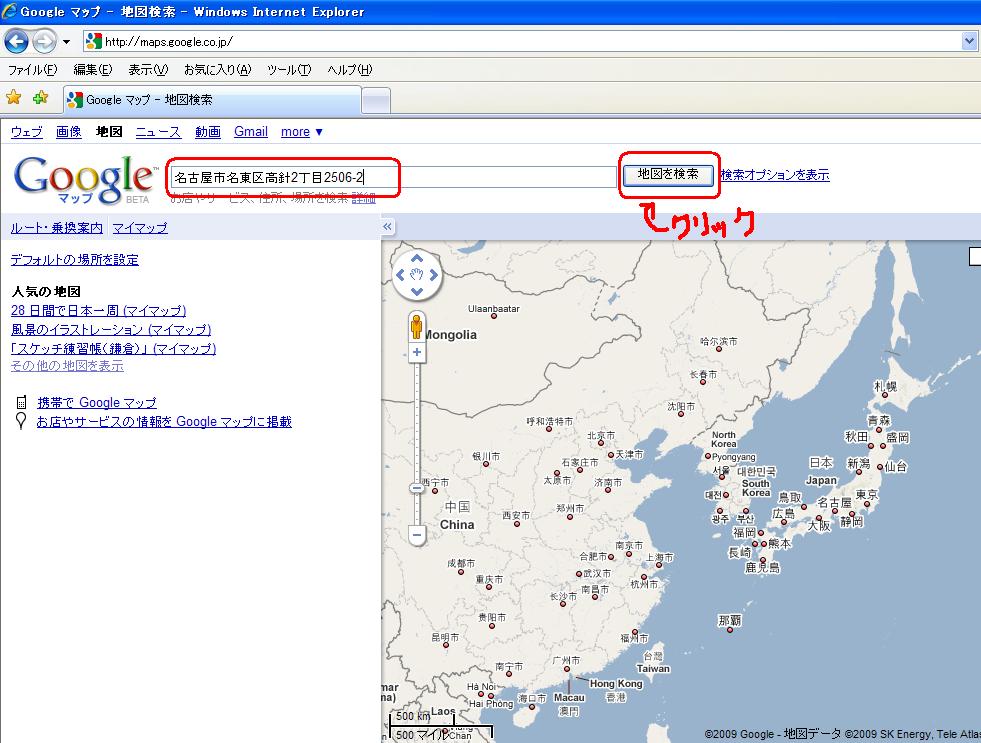981x743 pixels.
Task: Open 検索オプションを表示 link
Action: 775,175
